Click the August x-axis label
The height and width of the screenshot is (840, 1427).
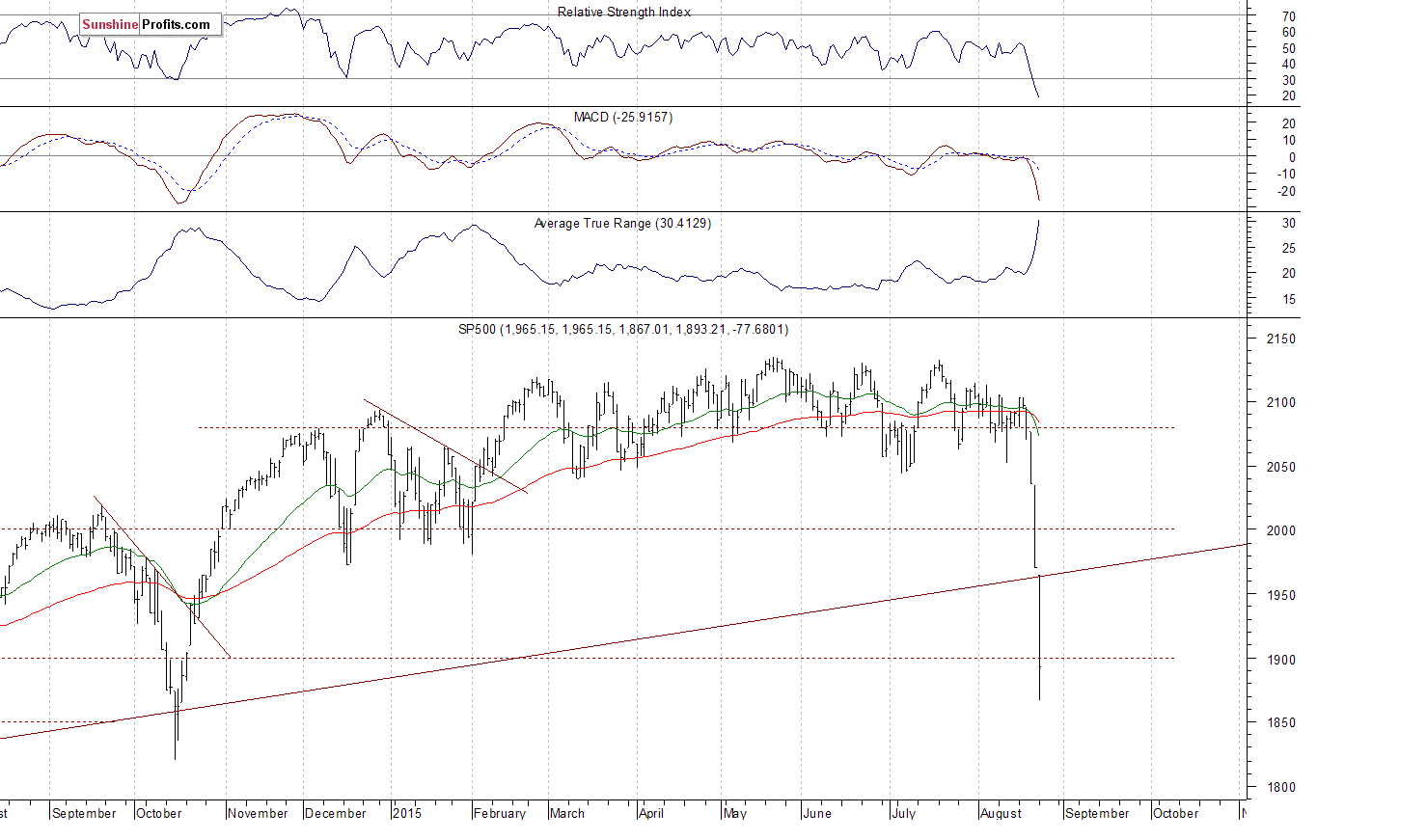point(1001,813)
